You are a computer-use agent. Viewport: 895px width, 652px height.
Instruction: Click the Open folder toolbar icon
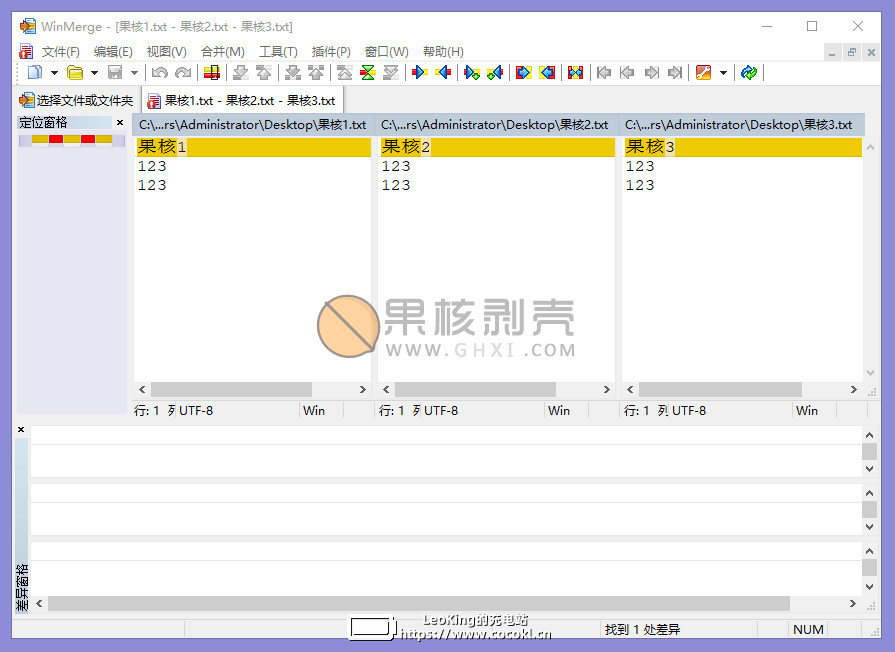75,73
